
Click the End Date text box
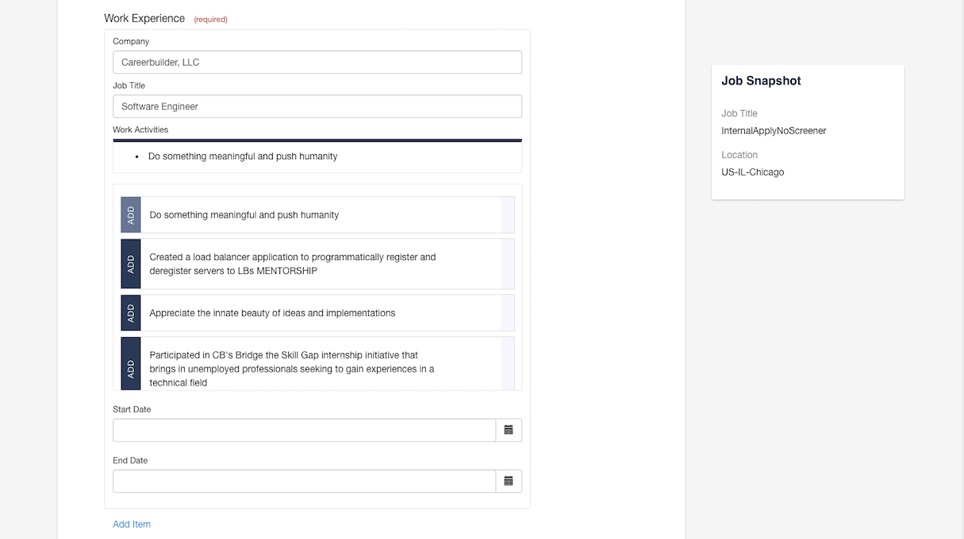tap(304, 481)
